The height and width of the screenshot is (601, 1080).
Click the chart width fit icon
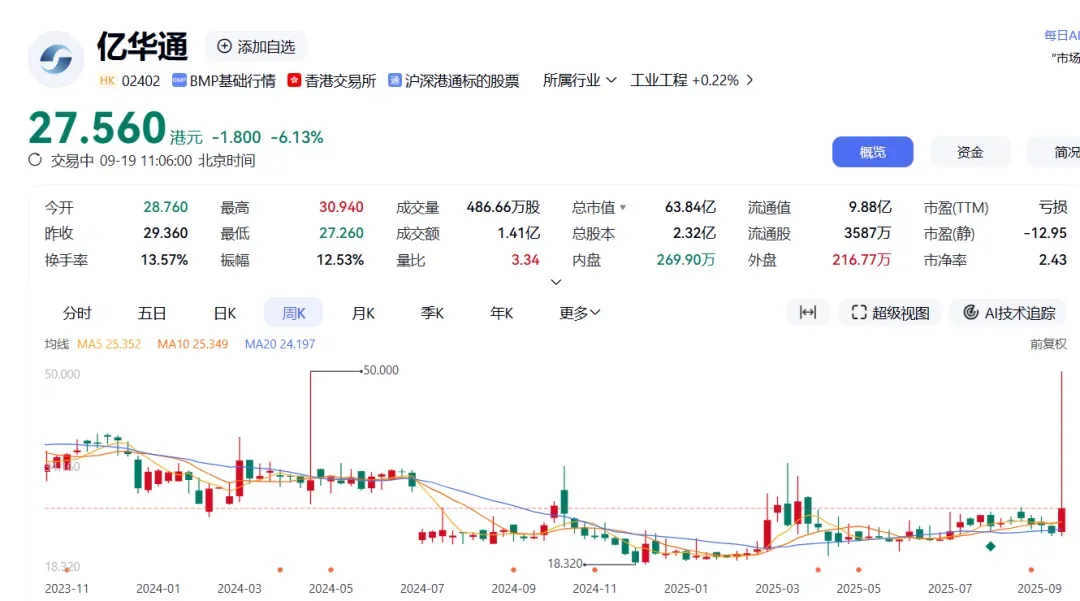point(808,313)
